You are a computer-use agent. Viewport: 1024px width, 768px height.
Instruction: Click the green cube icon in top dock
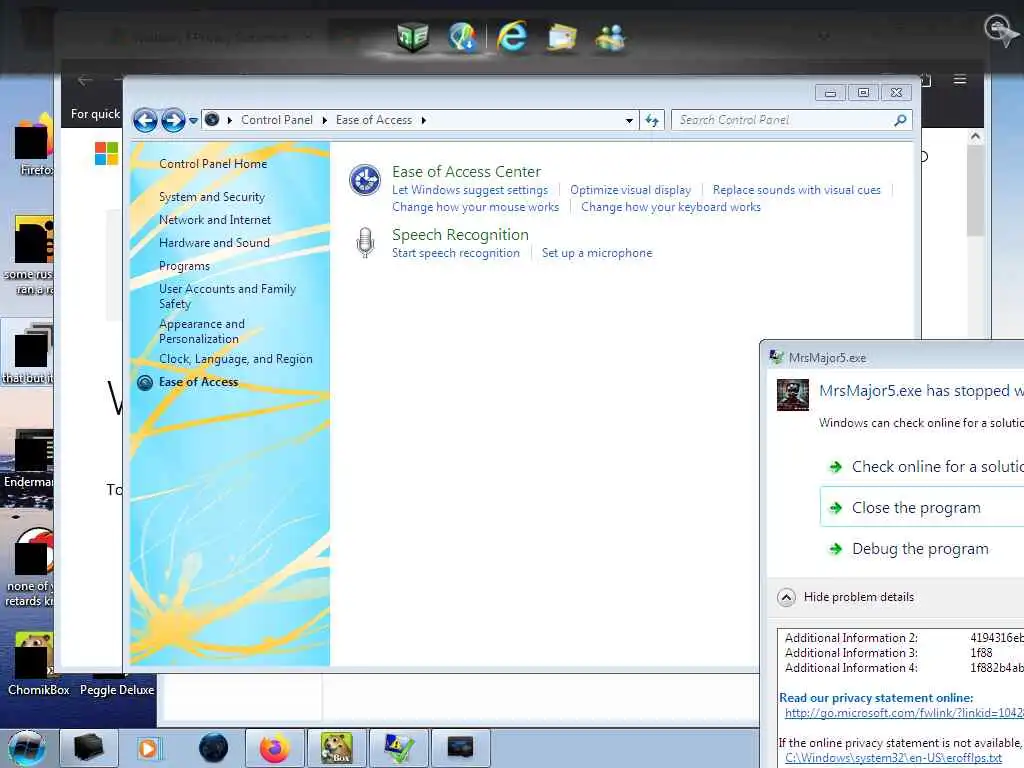pyautogui.click(x=413, y=36)
